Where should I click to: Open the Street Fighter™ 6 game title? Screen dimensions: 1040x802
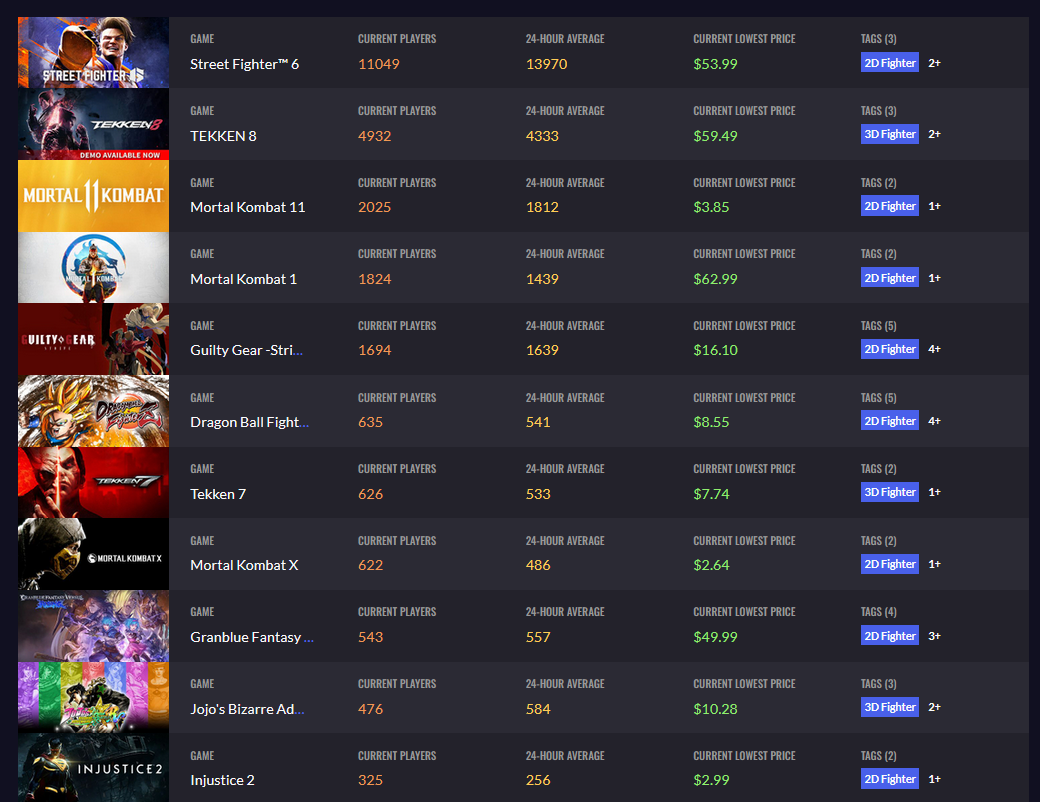[x=244, y=64]
